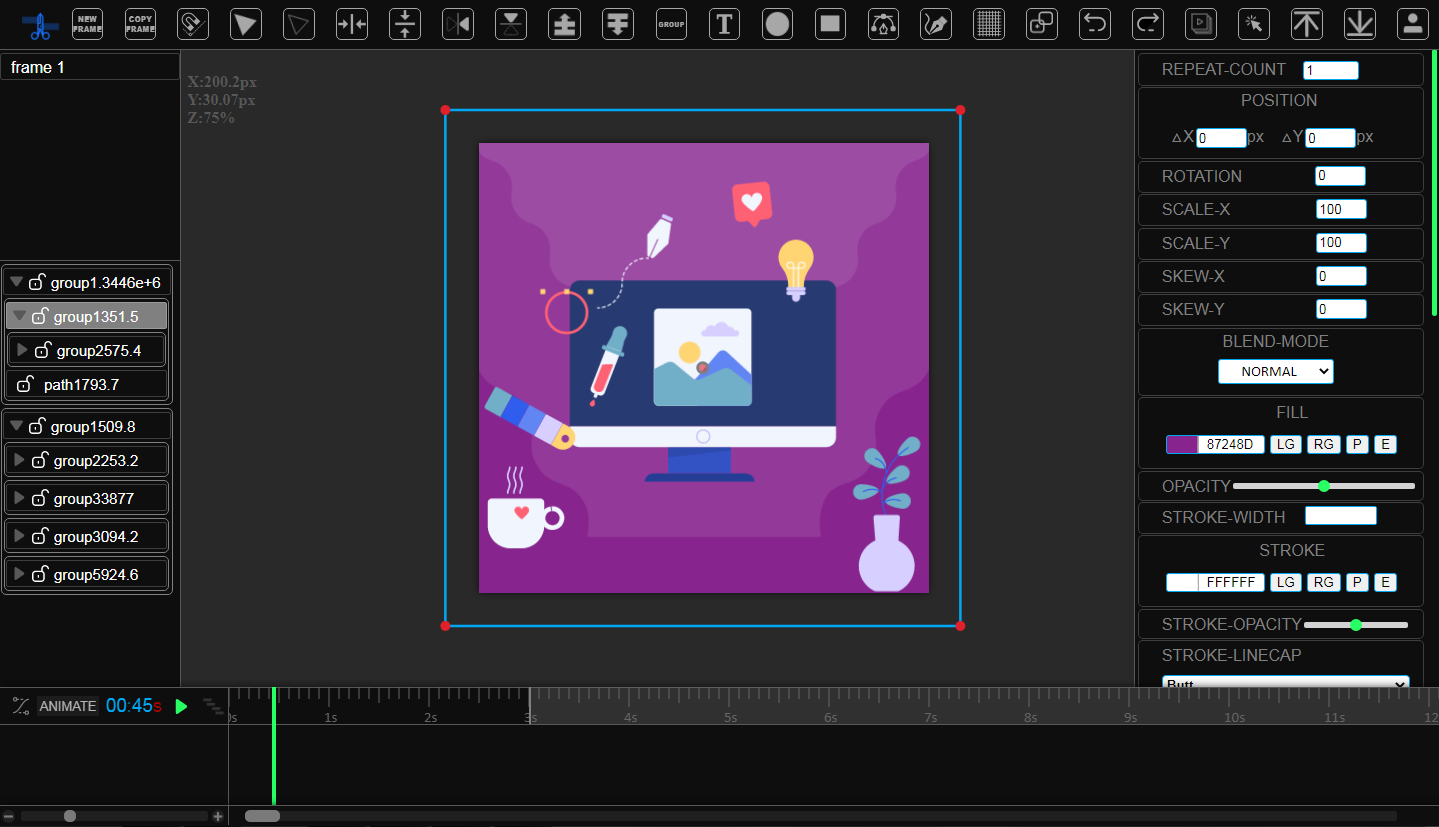
Task: Select the circle shape tool
Action: tap(777, 24)
